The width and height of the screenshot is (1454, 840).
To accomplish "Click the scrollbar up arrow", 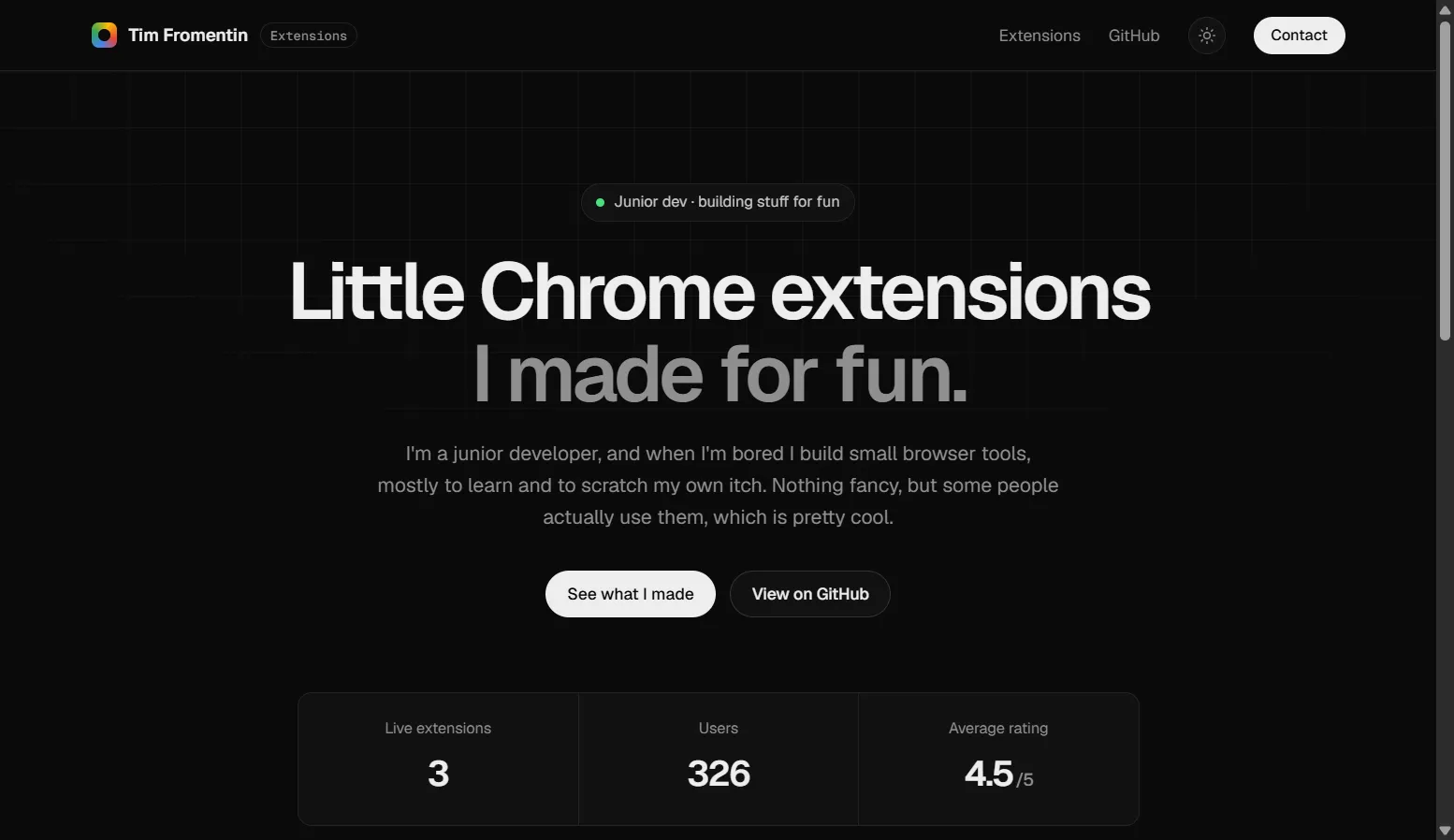I will coord(1445,8).
